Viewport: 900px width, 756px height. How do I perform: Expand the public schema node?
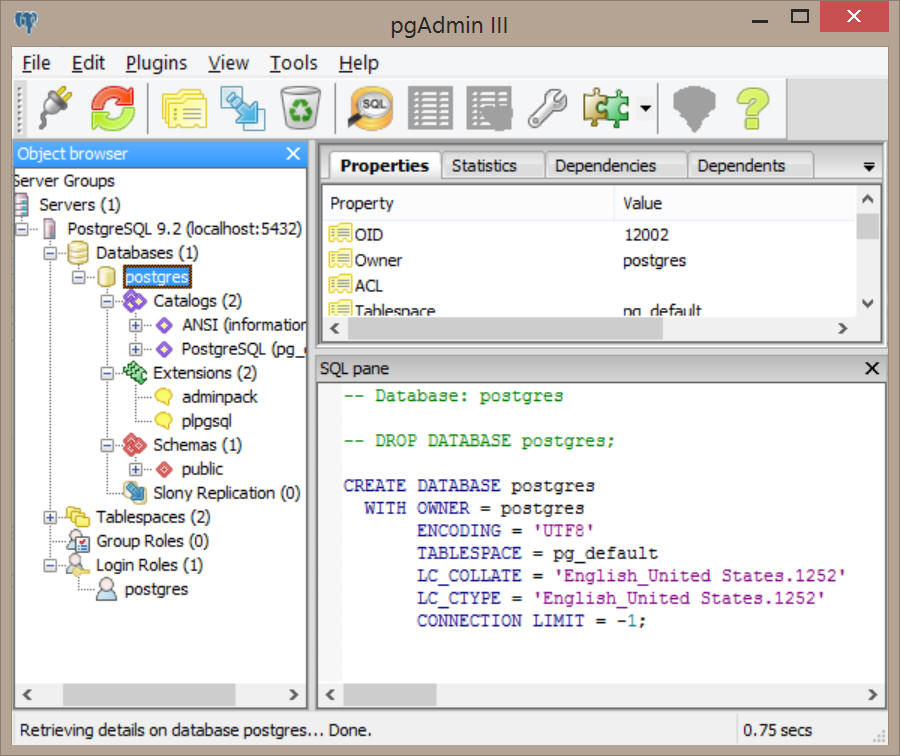tap(135, 470)
